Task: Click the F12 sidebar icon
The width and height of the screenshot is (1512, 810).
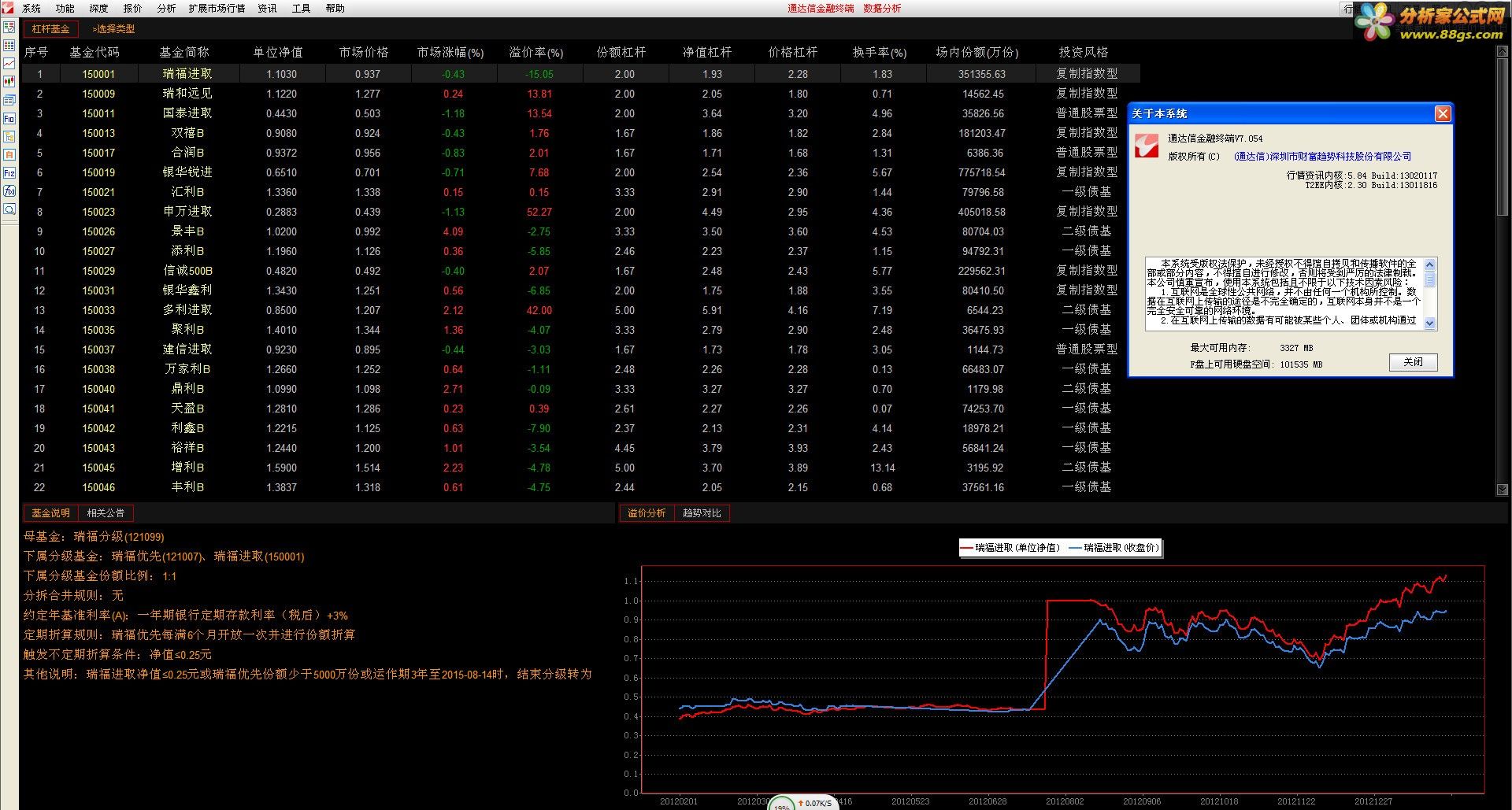Action: 9,173
